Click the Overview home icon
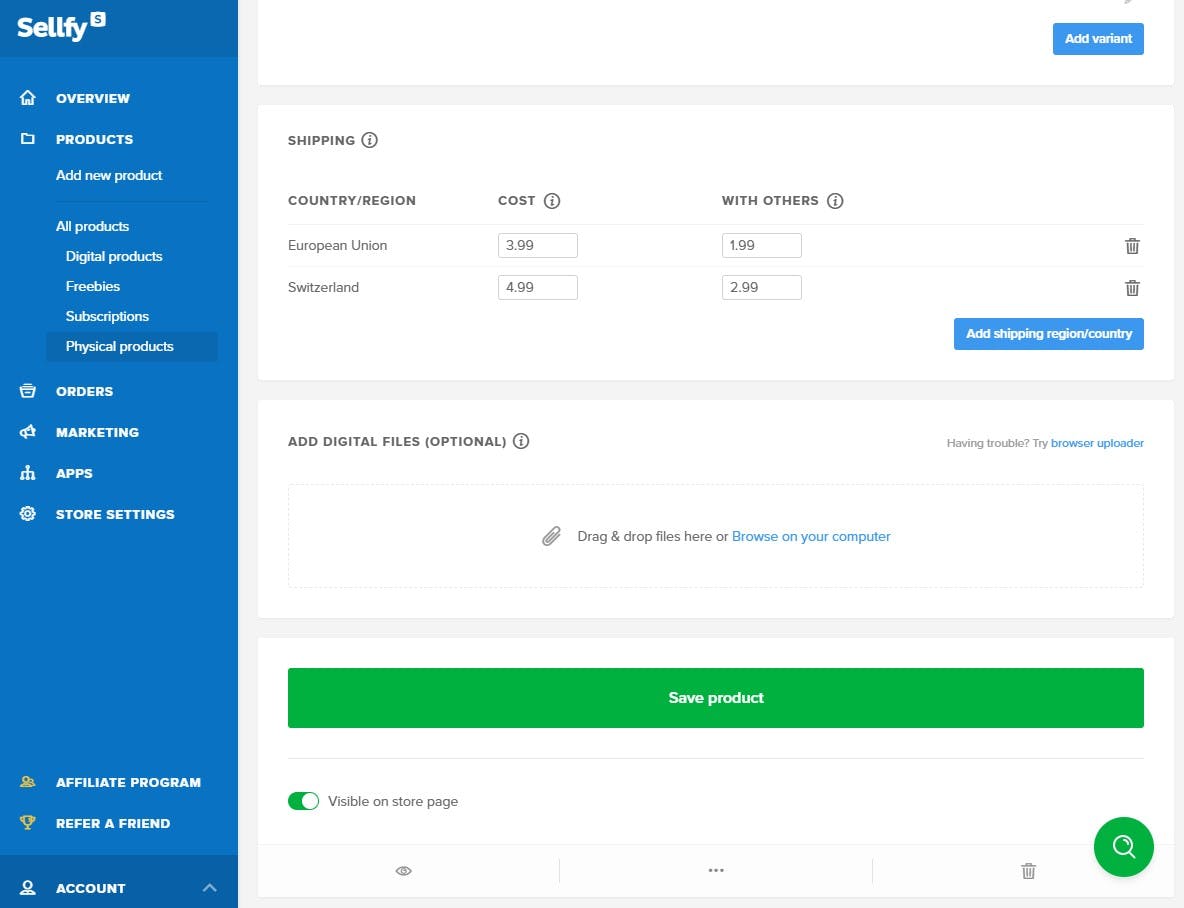1184x908 pixels. pyautogui.click(x=26, y=98)
